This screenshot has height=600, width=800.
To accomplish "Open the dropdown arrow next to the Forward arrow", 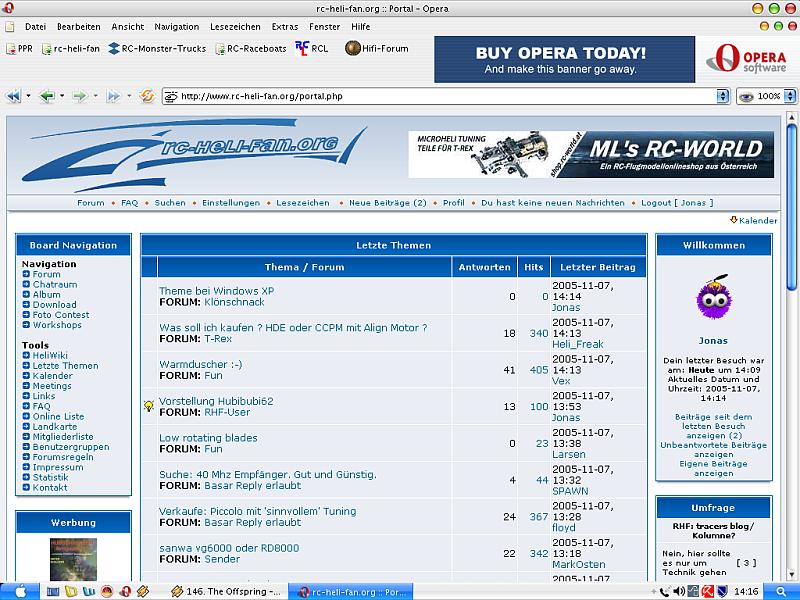I will (x=95, y=95).
